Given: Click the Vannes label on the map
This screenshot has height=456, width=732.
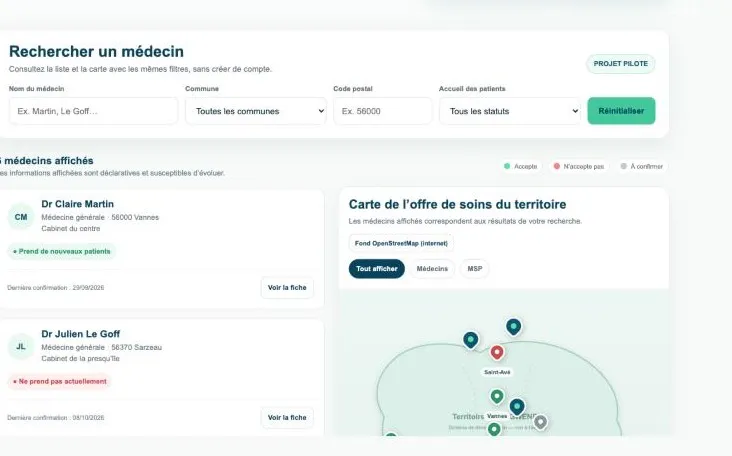Looking at the screenshot, I should coord(497,416).
